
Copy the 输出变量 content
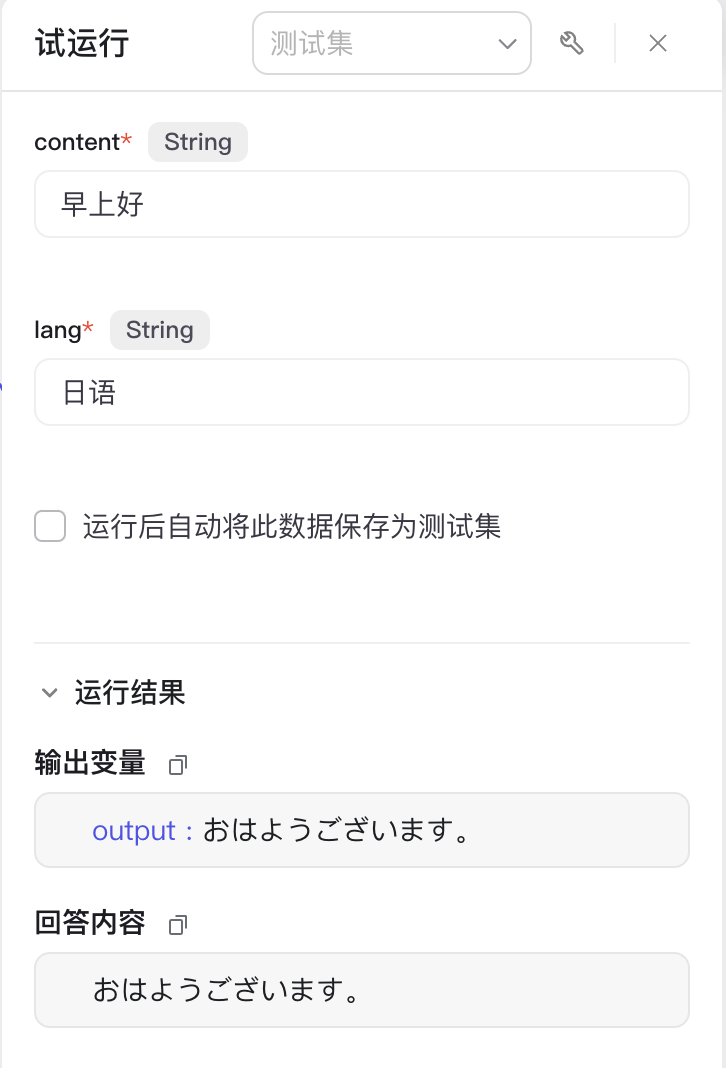[178, 765]
